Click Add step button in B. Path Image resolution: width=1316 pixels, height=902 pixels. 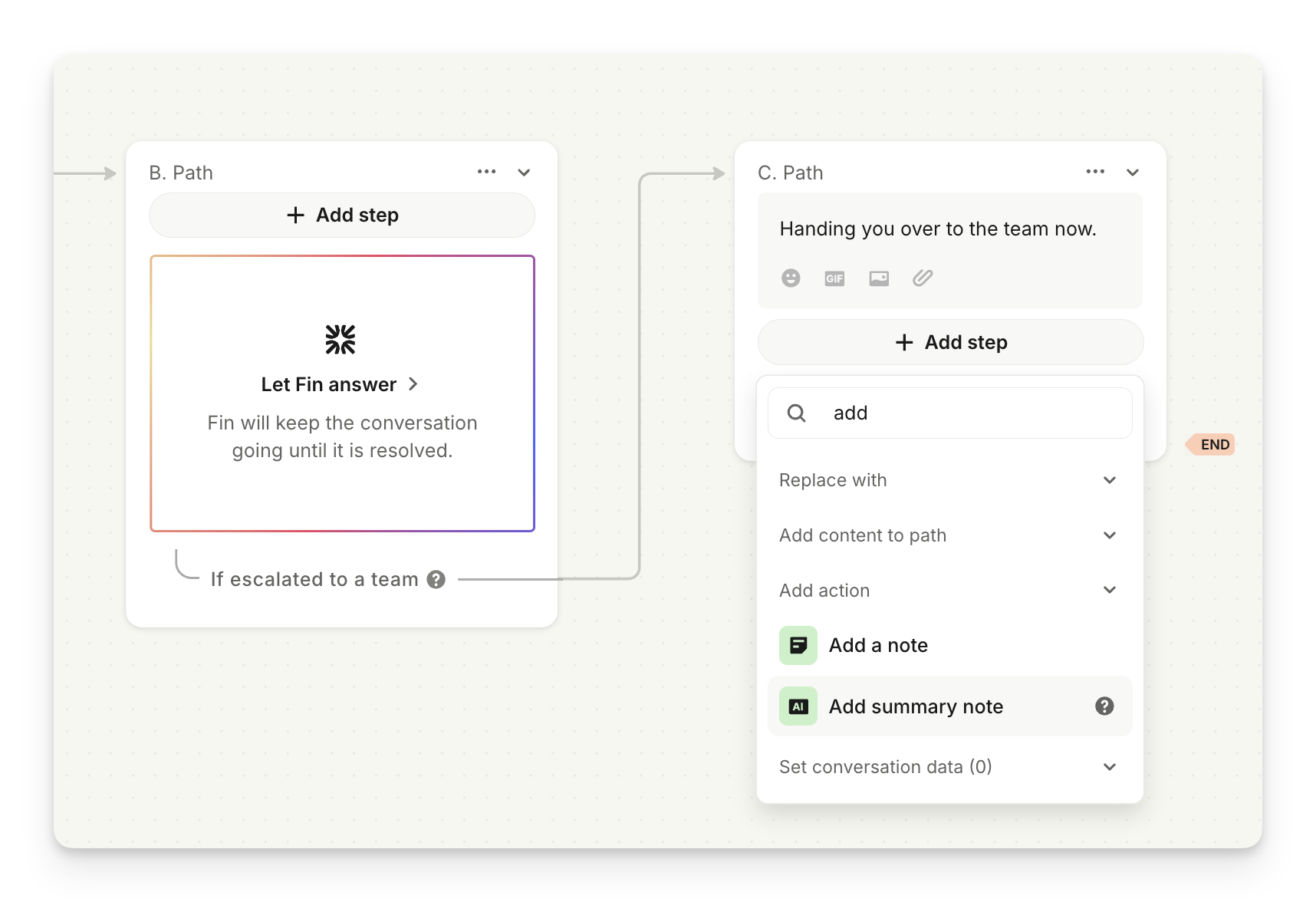tap(342, 215)
